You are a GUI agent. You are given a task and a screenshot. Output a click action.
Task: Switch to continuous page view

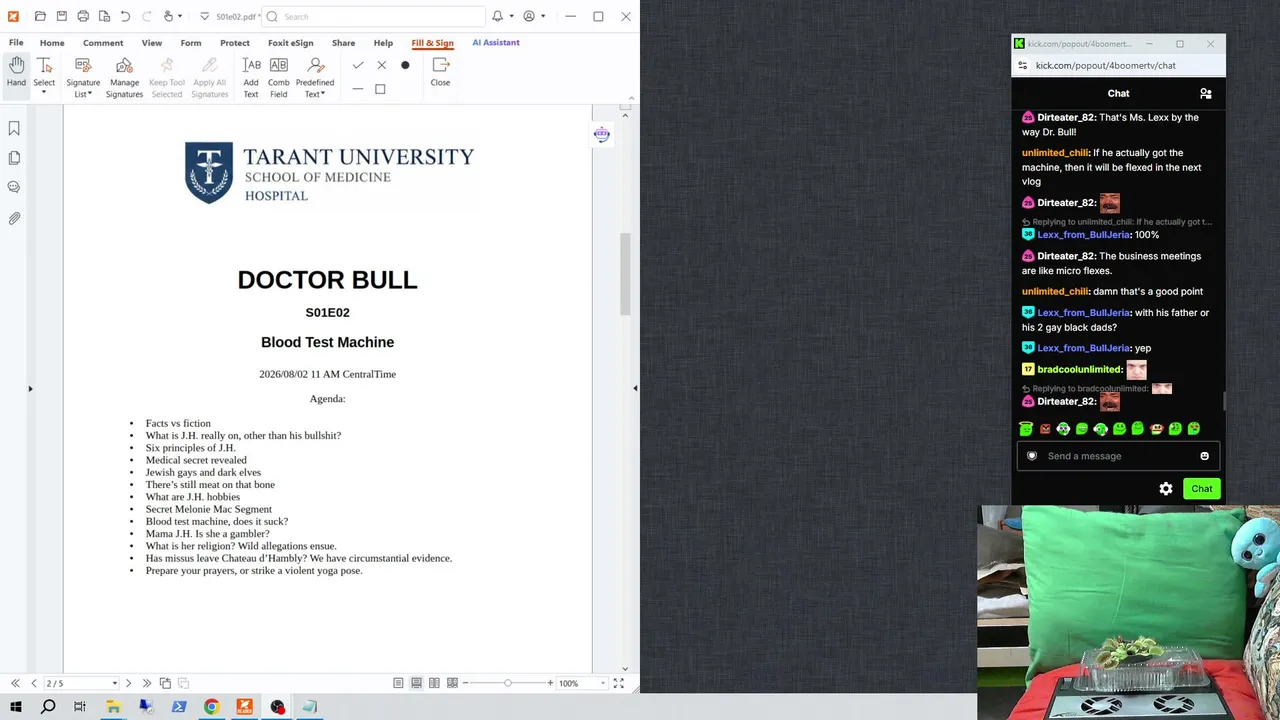[x=416, y=683]
